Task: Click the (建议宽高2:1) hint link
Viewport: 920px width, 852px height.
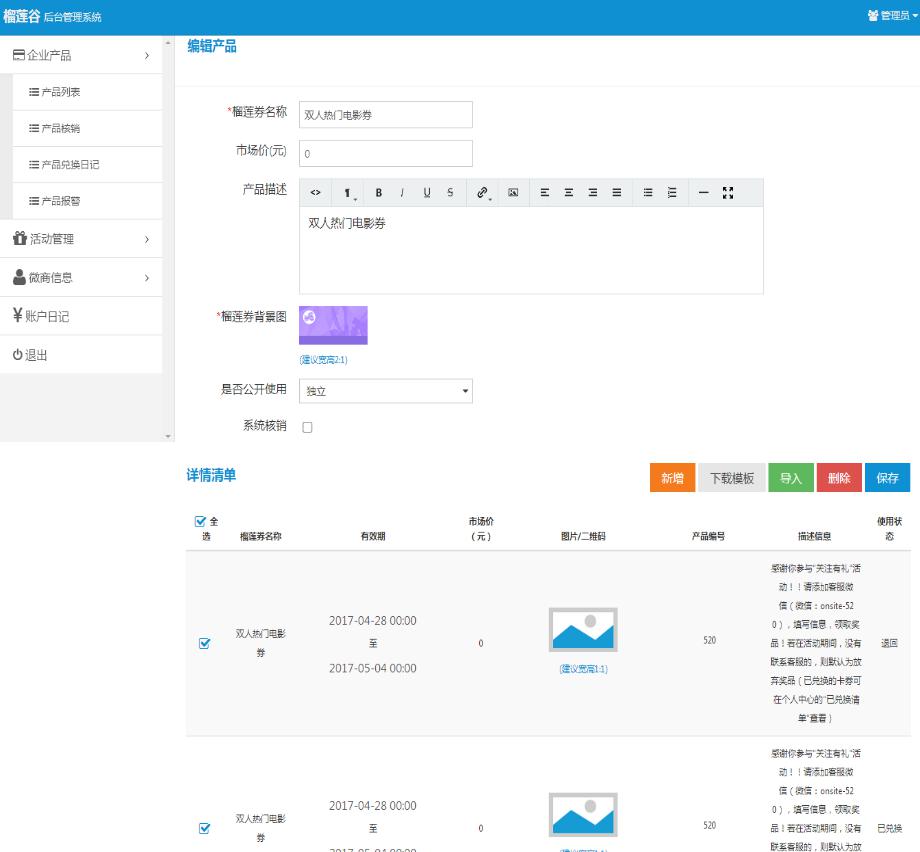Action: tap(323, 360)
